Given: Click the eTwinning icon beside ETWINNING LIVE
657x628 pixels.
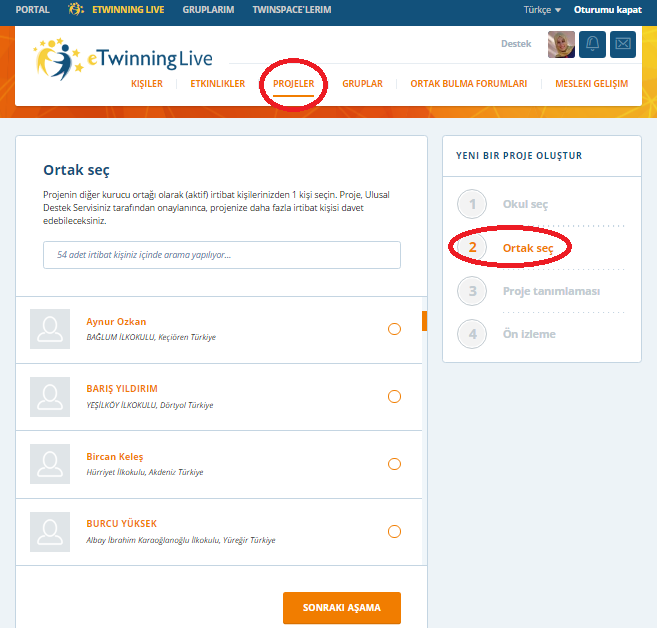Looking at the screenshot, I should point(75,9).
